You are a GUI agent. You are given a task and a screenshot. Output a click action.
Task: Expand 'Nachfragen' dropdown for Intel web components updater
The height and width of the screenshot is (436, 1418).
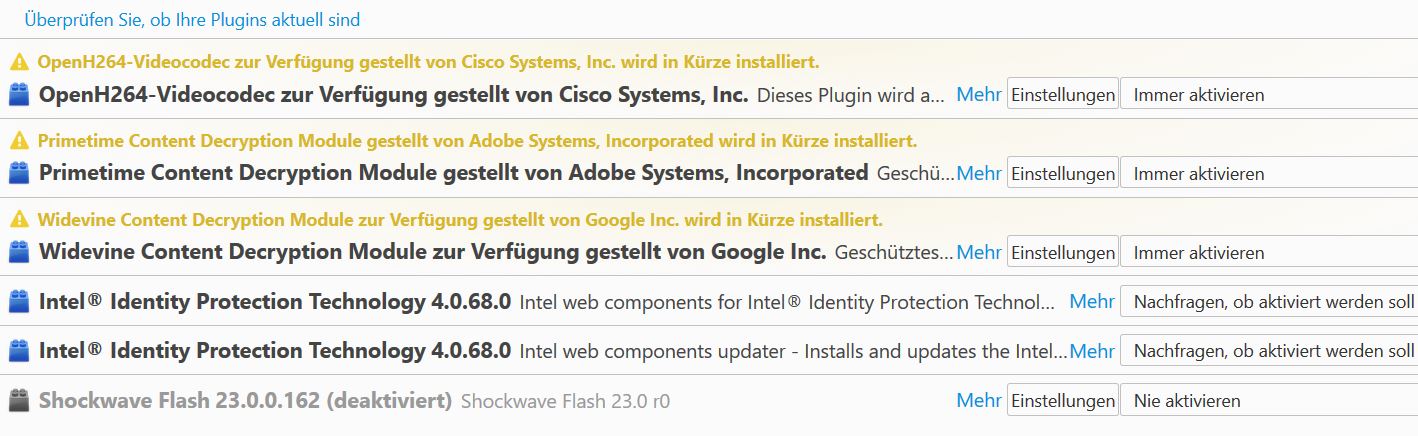[1268, 351]
